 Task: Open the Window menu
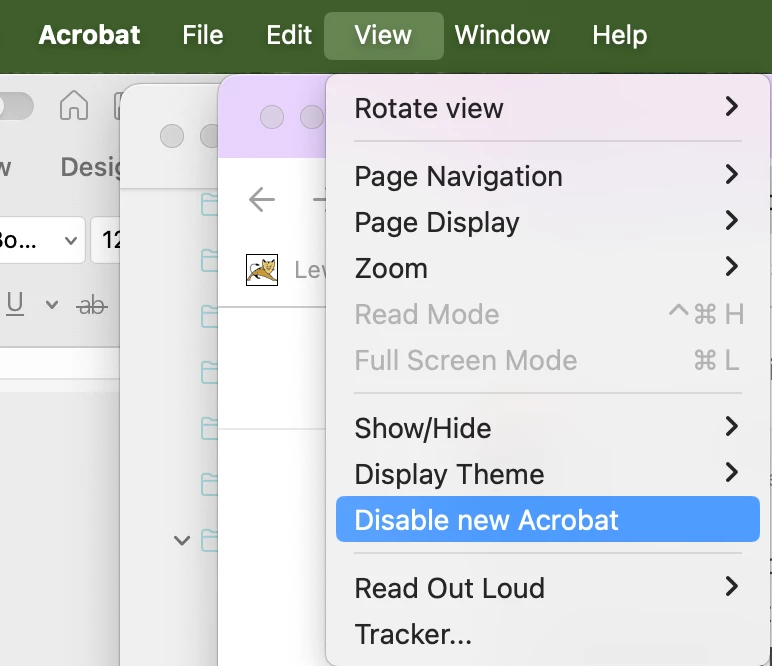(x=502, y=35)
